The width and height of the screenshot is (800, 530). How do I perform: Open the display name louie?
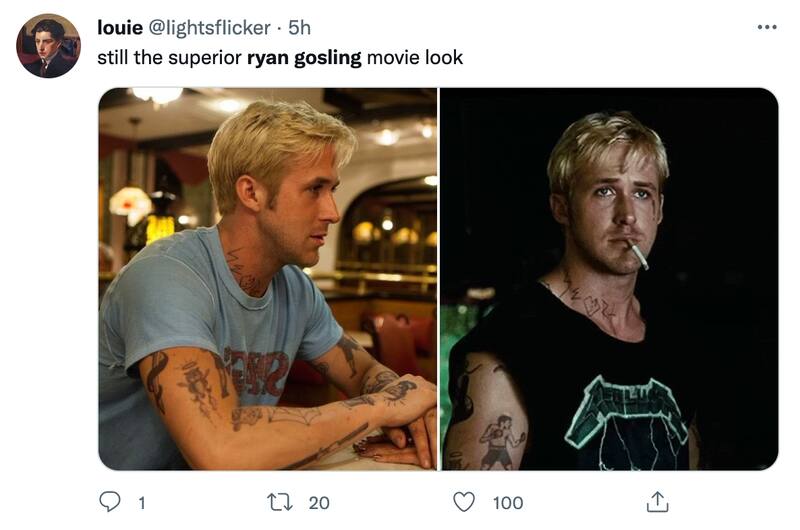coord(120,28)
